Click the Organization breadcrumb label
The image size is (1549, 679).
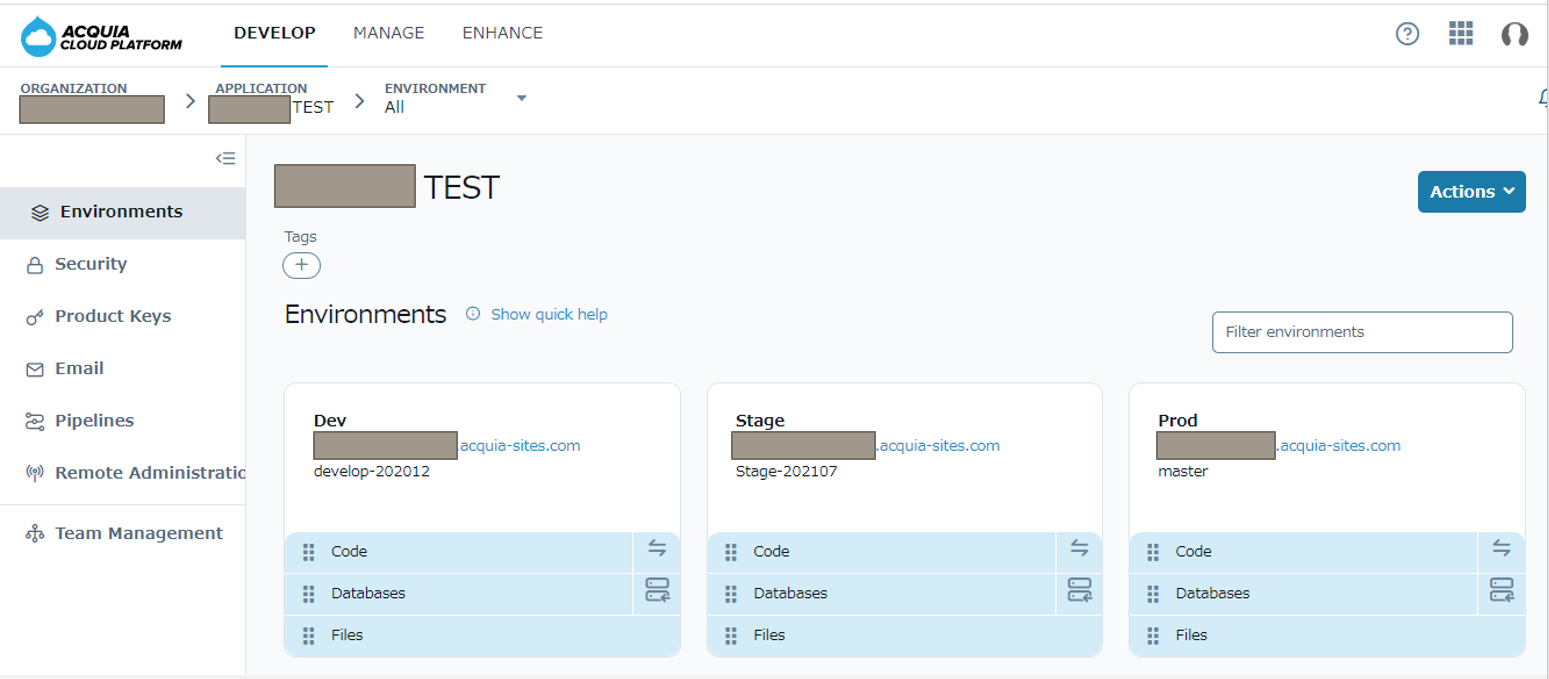(x=74, y=88)
